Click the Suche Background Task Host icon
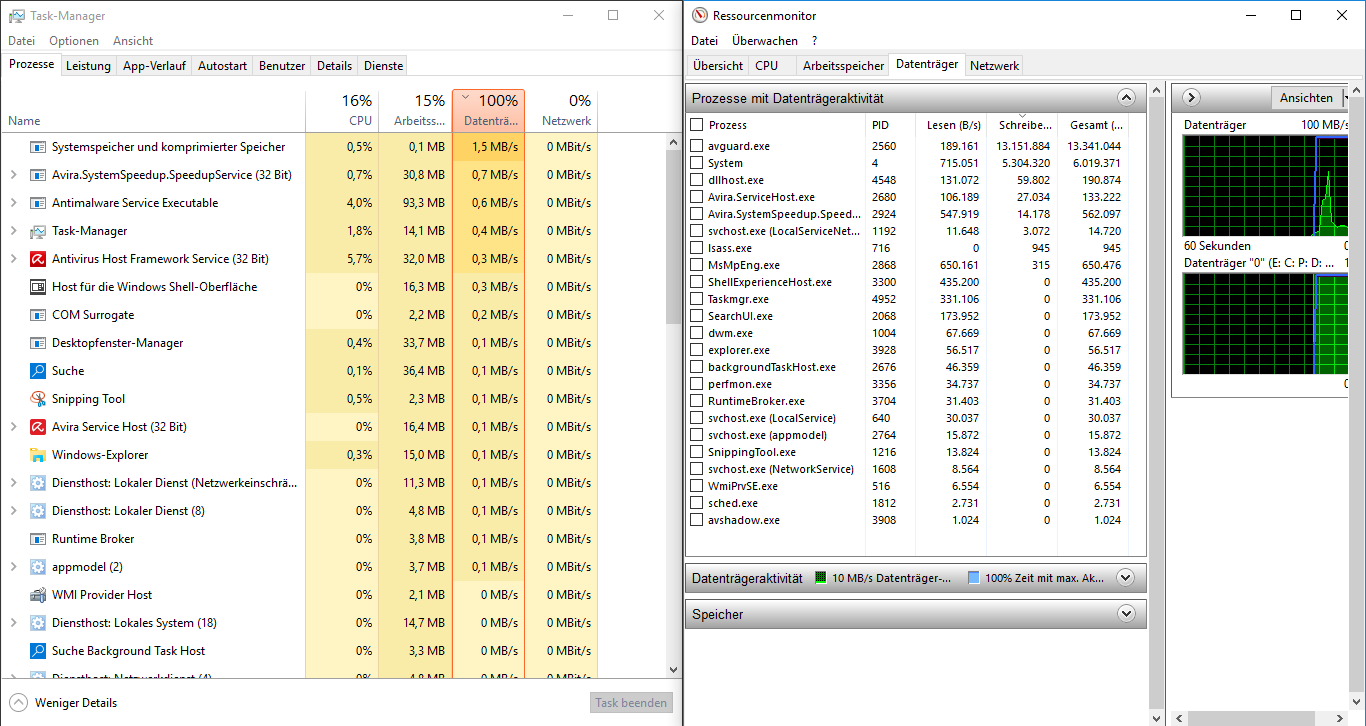 38,651
